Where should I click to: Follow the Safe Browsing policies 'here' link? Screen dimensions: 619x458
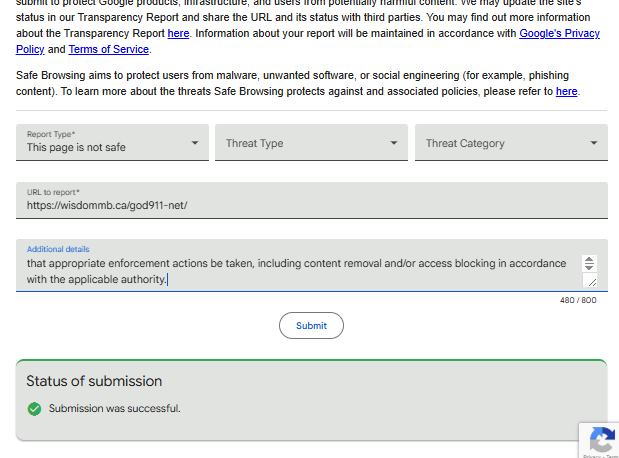566,91
